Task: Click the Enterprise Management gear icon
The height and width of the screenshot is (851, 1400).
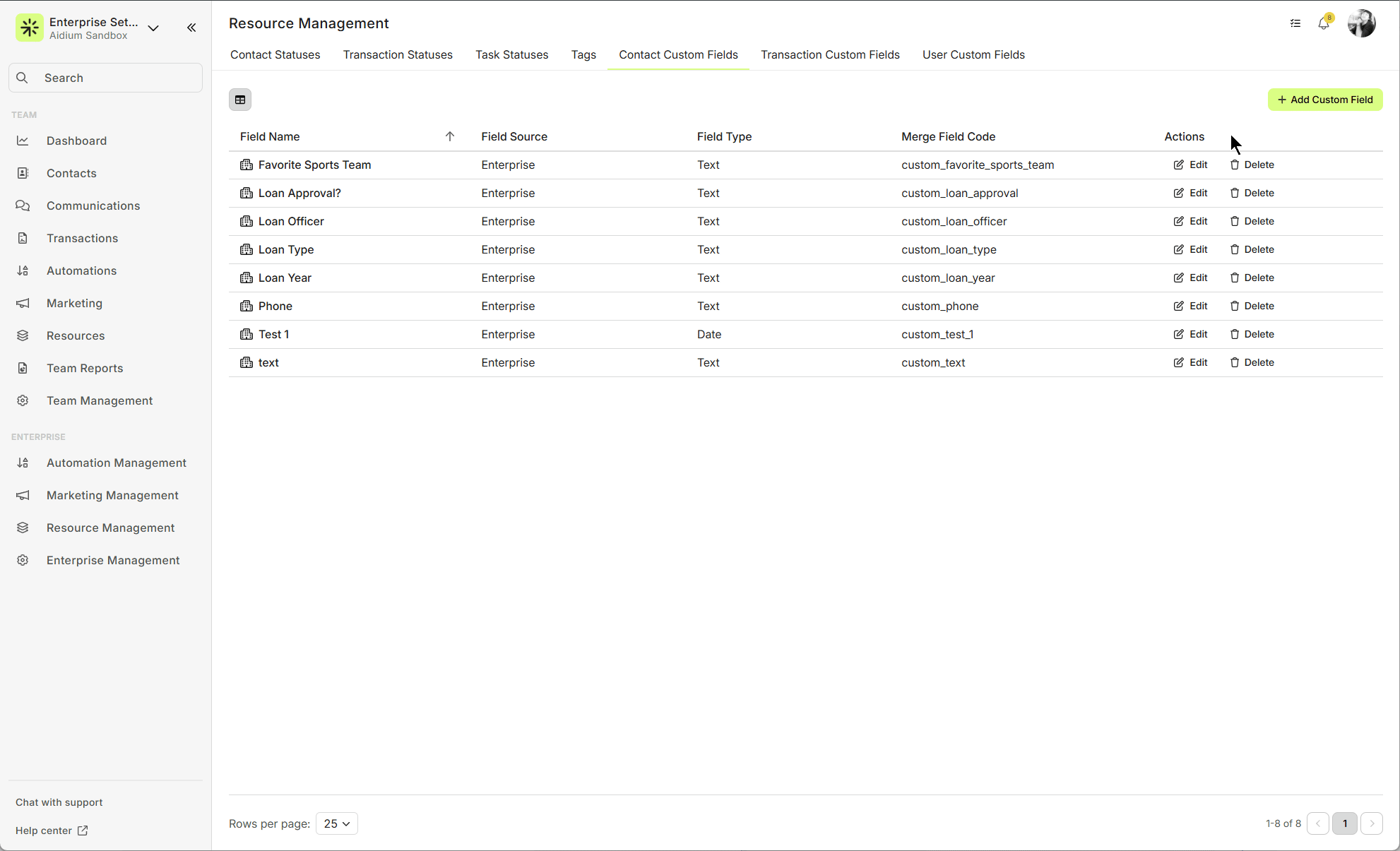Action: coord(23,560)
